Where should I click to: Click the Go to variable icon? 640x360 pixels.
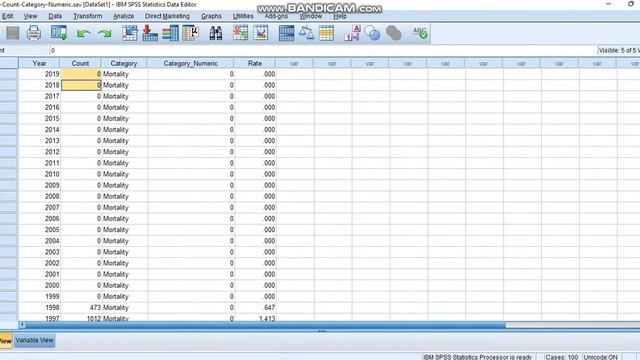pos(150,33)
